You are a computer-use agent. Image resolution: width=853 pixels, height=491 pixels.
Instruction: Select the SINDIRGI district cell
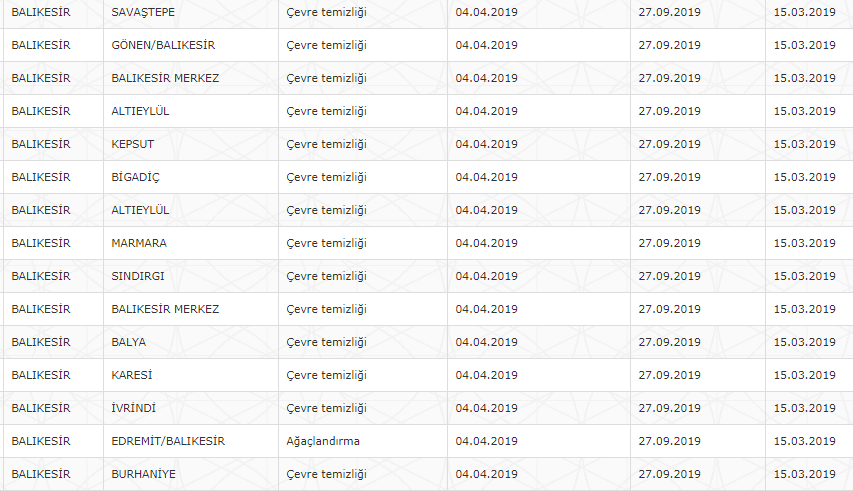point(140,276)
